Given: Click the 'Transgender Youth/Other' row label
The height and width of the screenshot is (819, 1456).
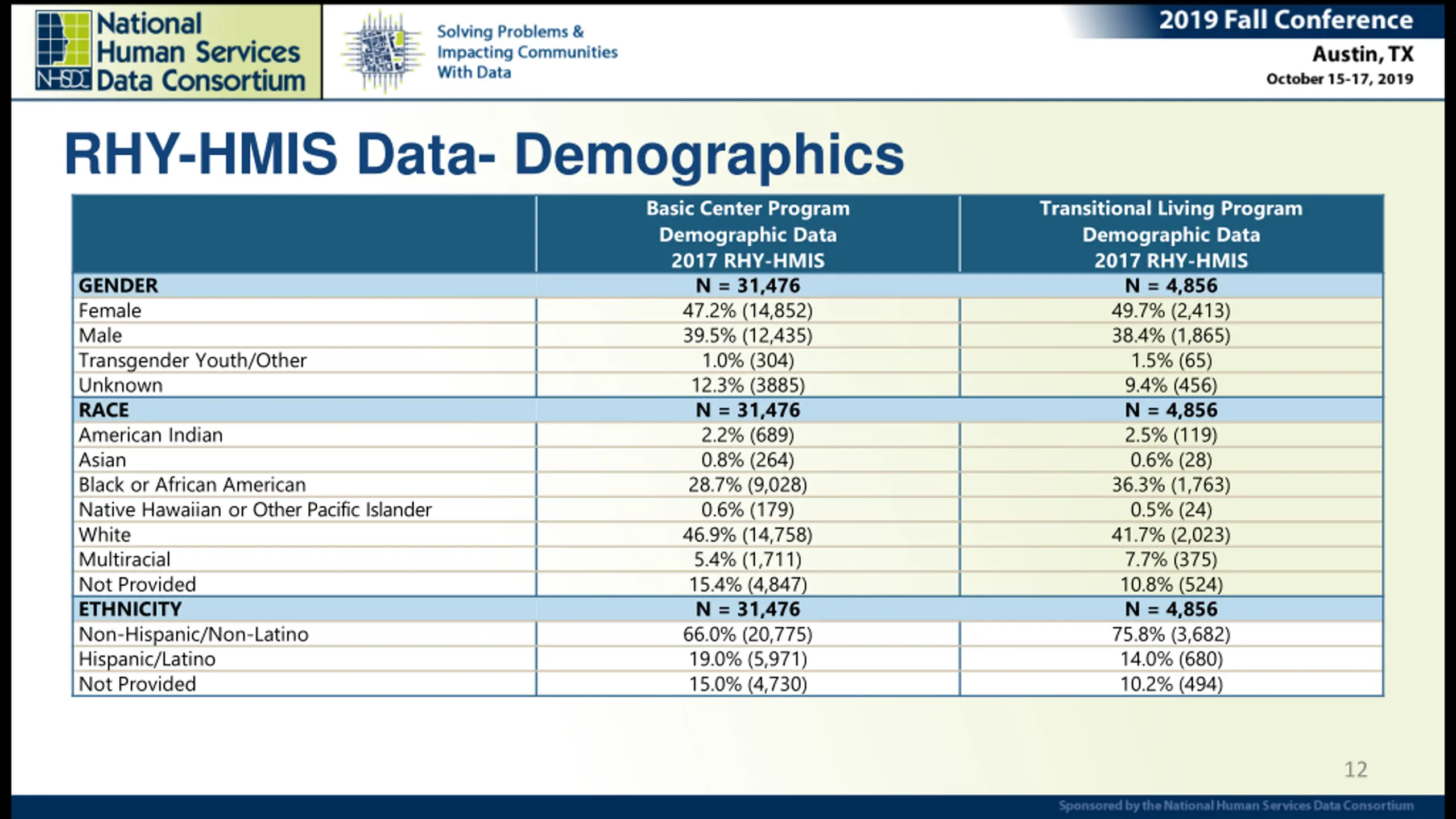Looking at the screenshot, I should pyautogui.click(x=192, y=361).
